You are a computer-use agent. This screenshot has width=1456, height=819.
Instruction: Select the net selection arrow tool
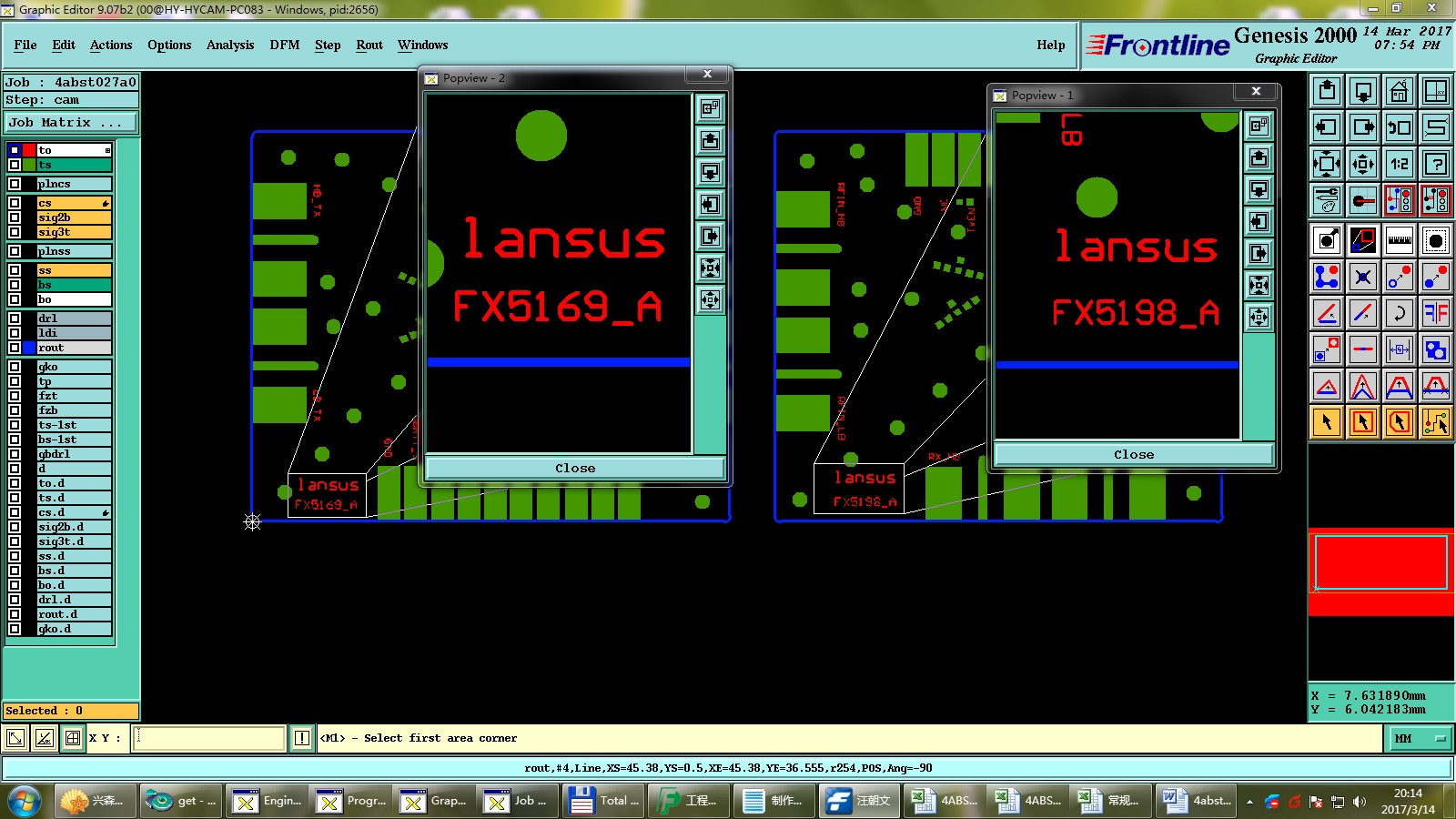click(1436, 422)
